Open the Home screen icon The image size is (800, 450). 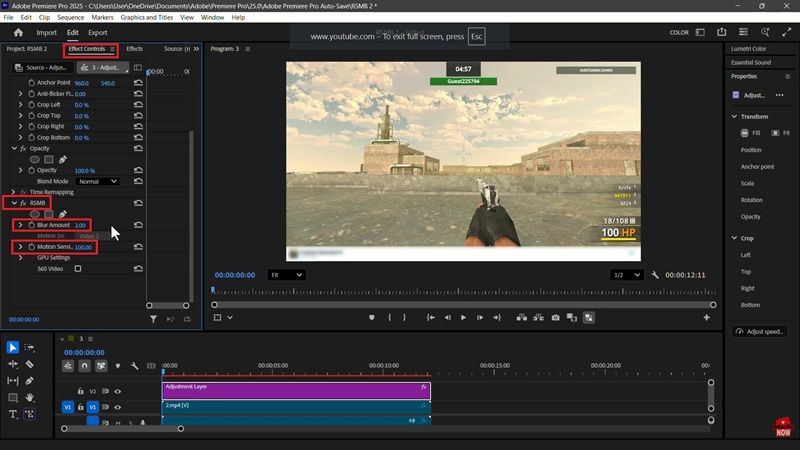(x=18, y=32)
